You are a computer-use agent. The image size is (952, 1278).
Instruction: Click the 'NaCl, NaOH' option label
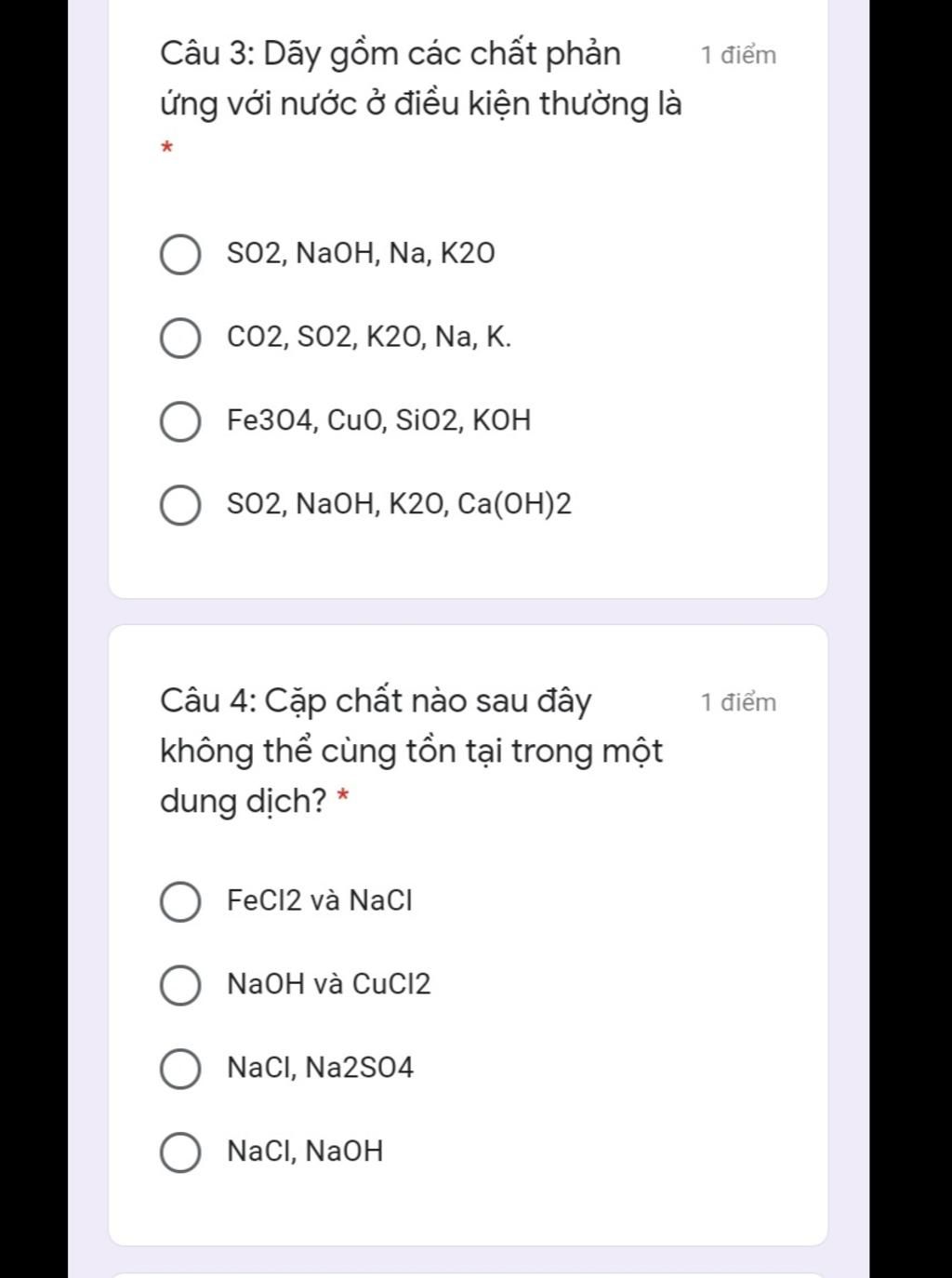click(x=305, y=1152)
